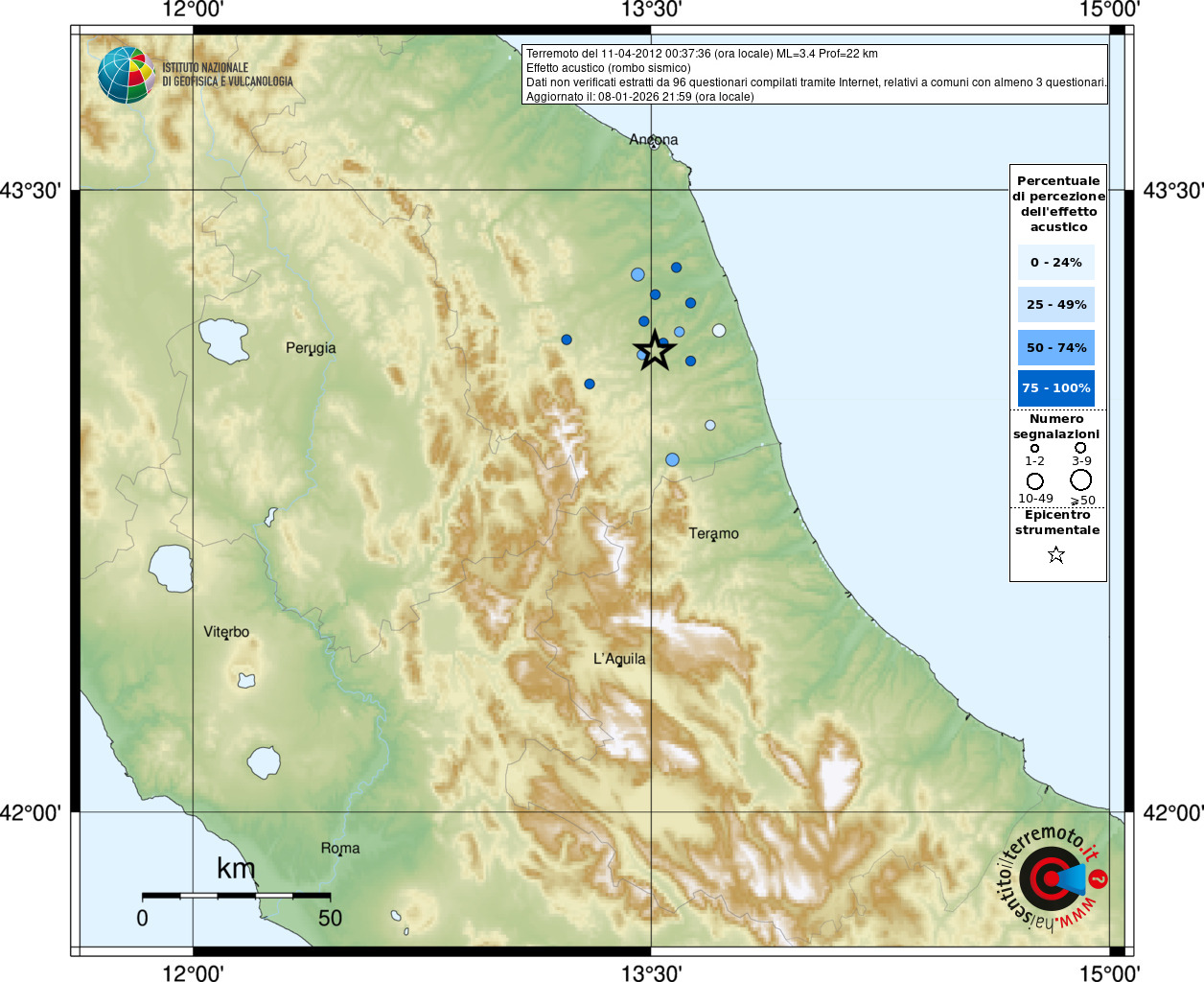Click the Roma city label
1204x982 pixels.
340,848
